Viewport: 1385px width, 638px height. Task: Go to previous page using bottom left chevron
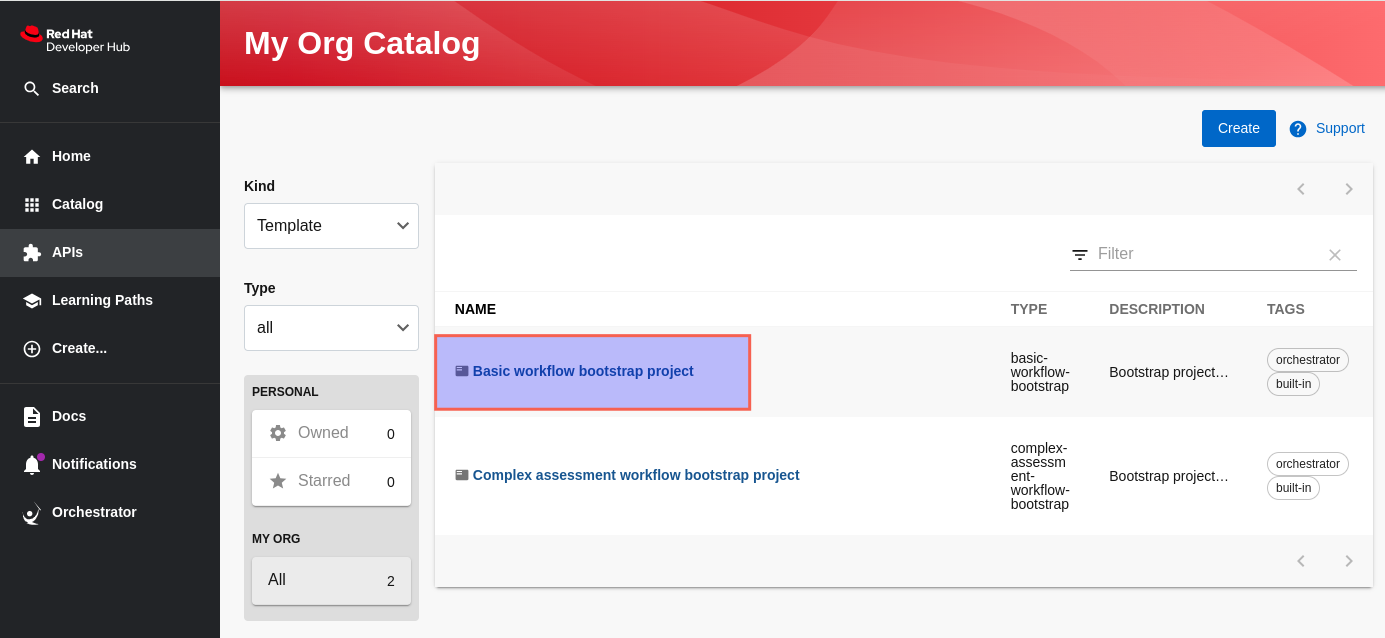[x=1301, y=561]
